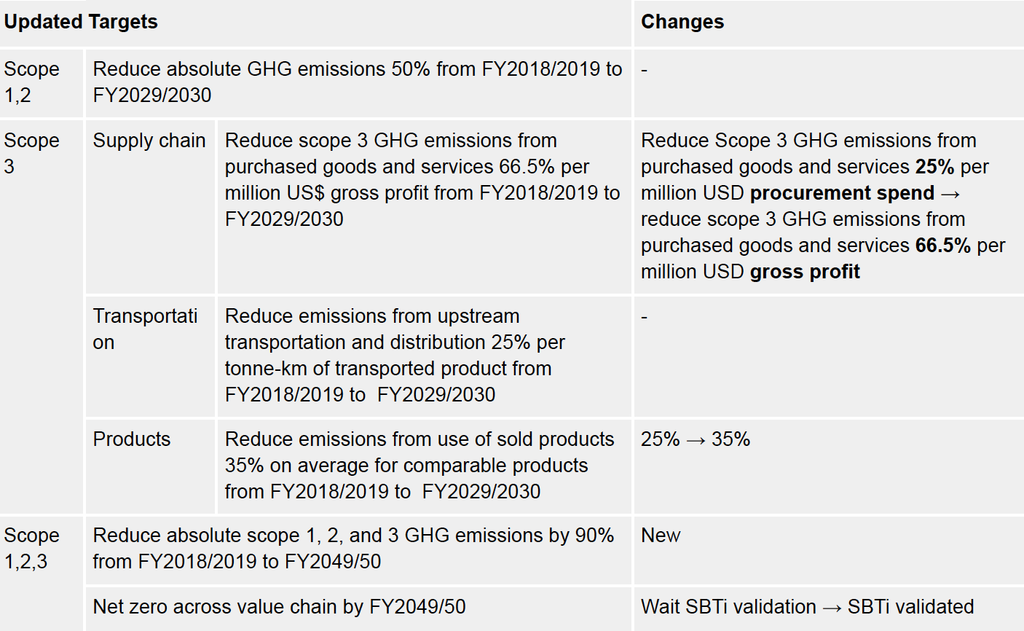Click the New change cell
This screenshot has width=1024, height=631.
point(829,549)
